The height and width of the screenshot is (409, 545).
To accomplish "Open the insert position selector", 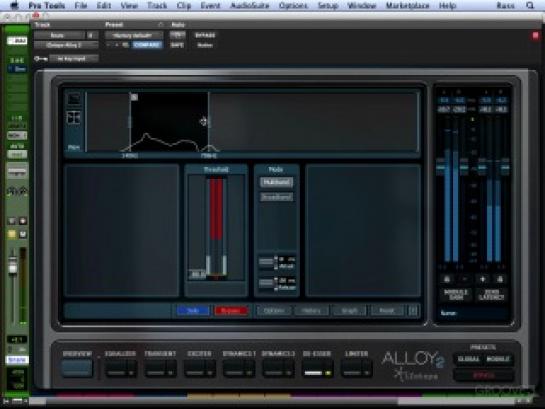I will [92, 35].
